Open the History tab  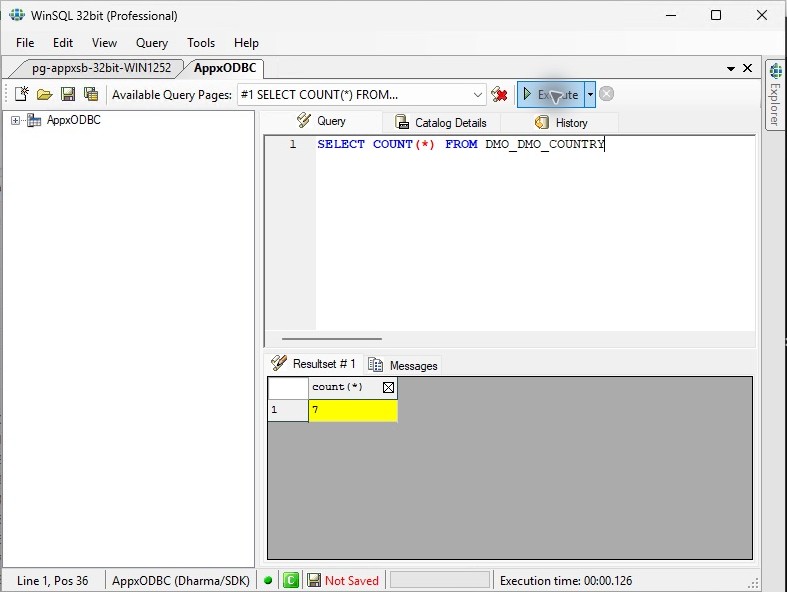pos(561,123)
